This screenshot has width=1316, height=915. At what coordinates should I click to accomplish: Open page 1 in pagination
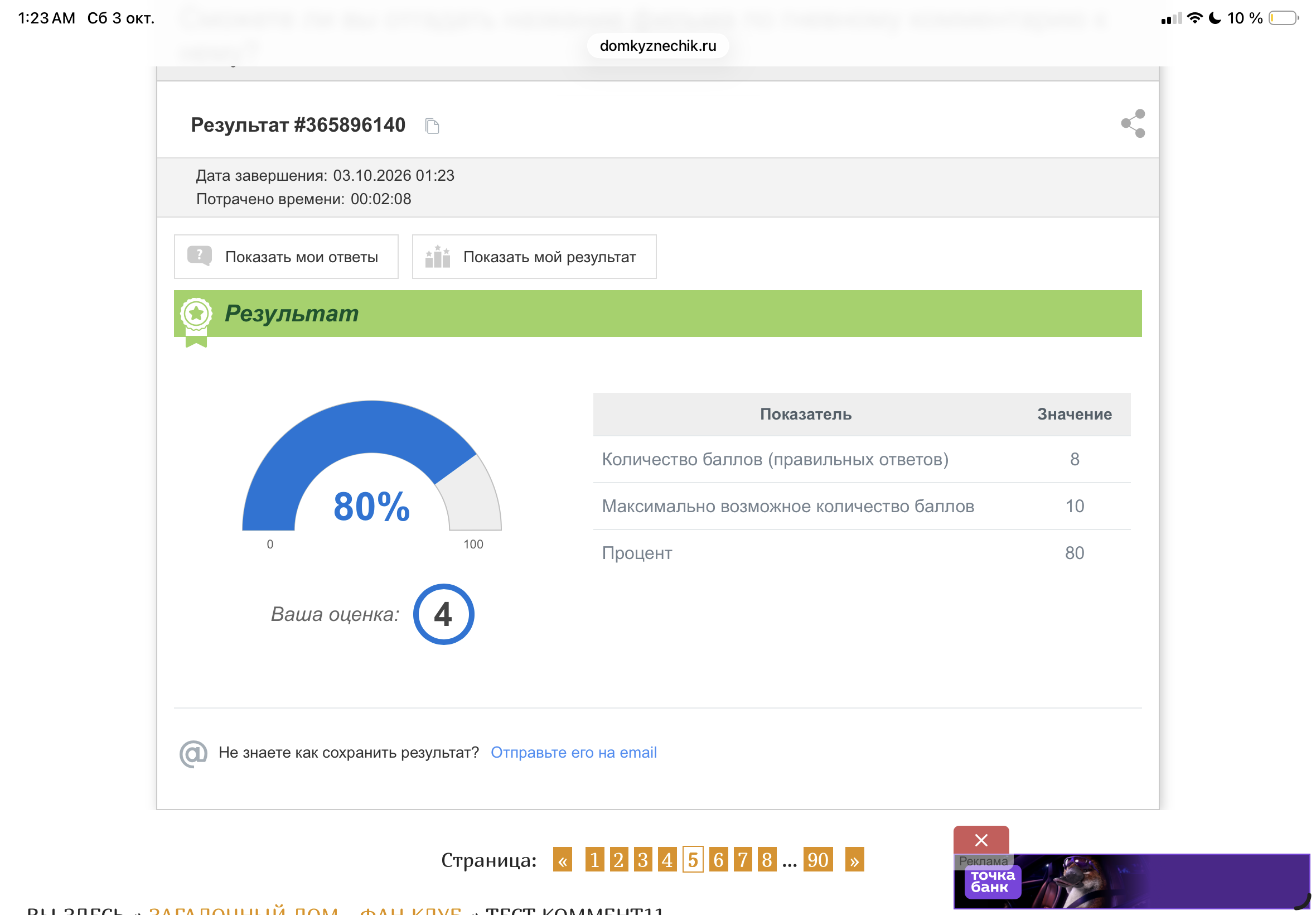click(594, 859)
